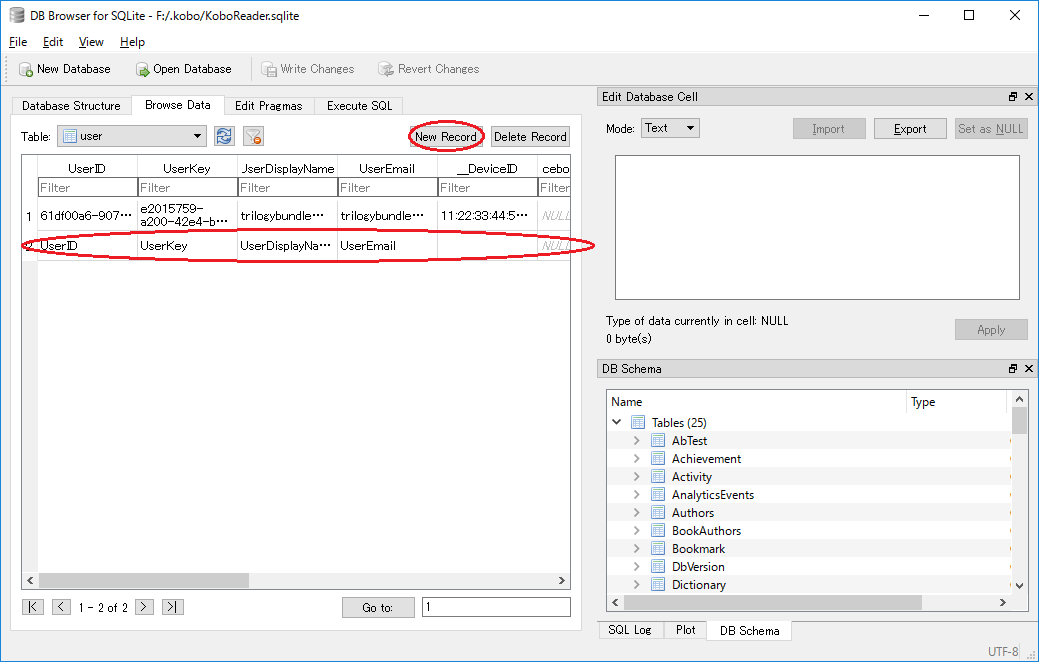The width and height of the screenshot is (1039, 662).
Task: Jump to the first record
Action: pyautogui.click(x=33, y=606)
